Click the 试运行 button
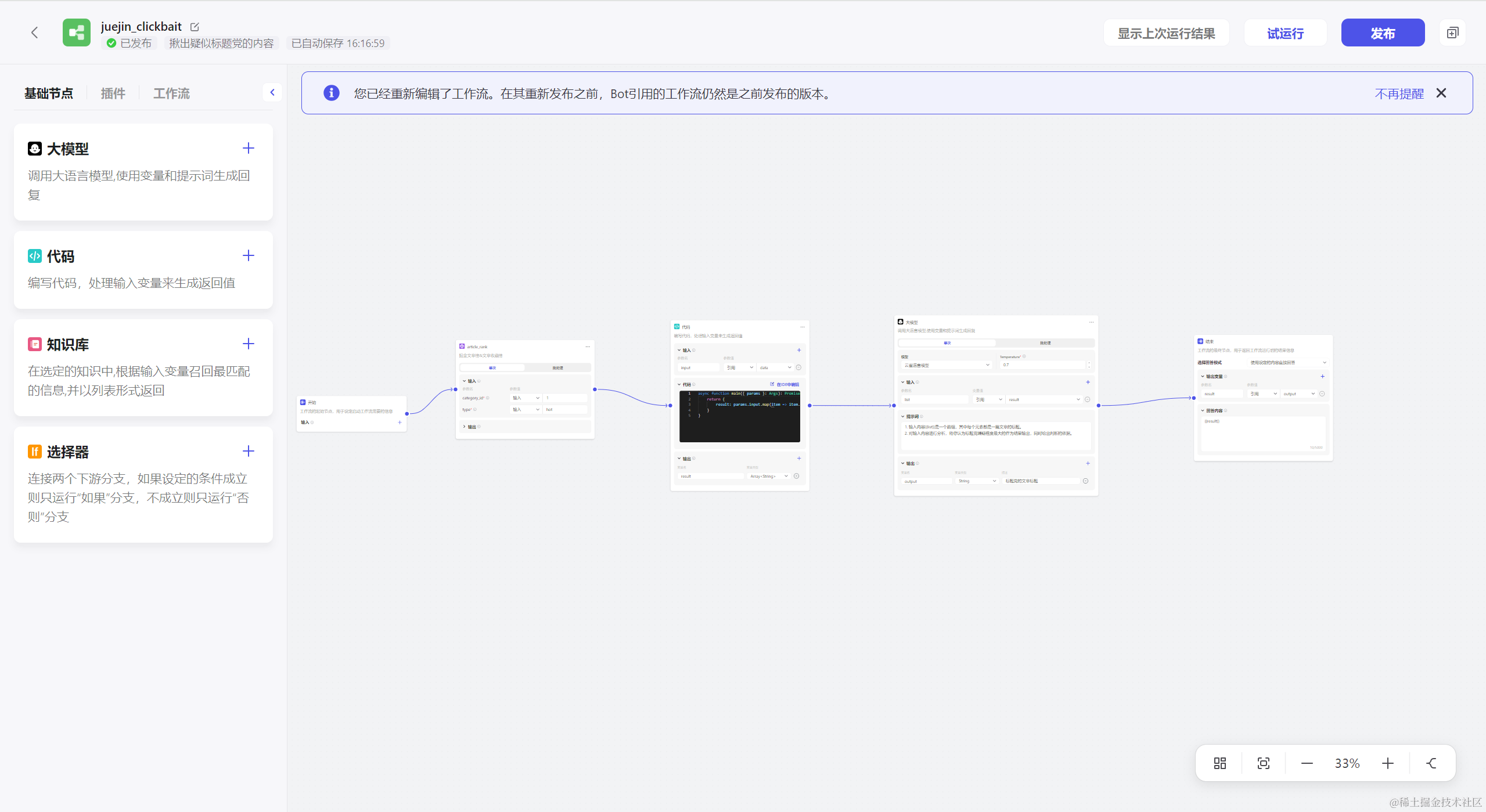 (1285, 33)
